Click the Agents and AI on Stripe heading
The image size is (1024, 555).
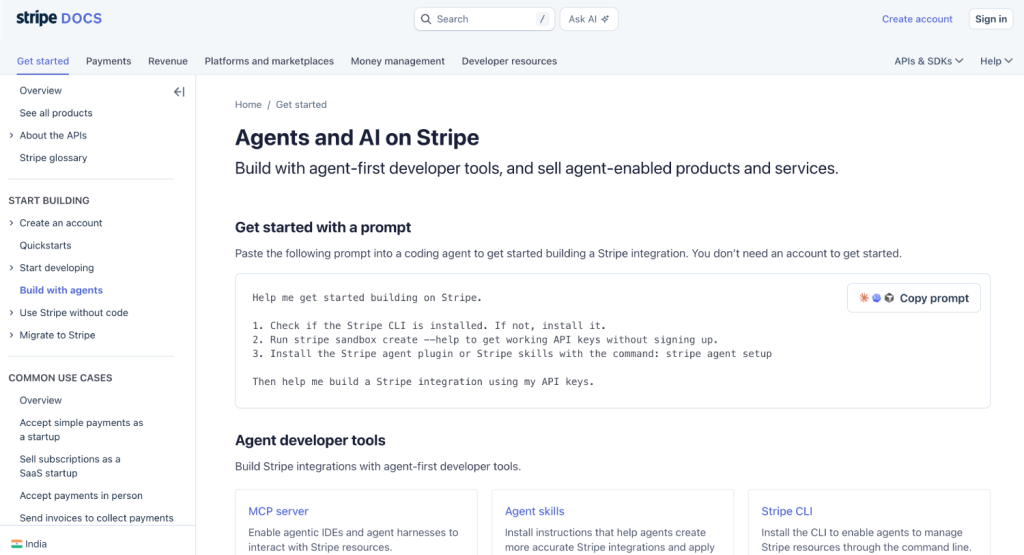click(357, 138)
